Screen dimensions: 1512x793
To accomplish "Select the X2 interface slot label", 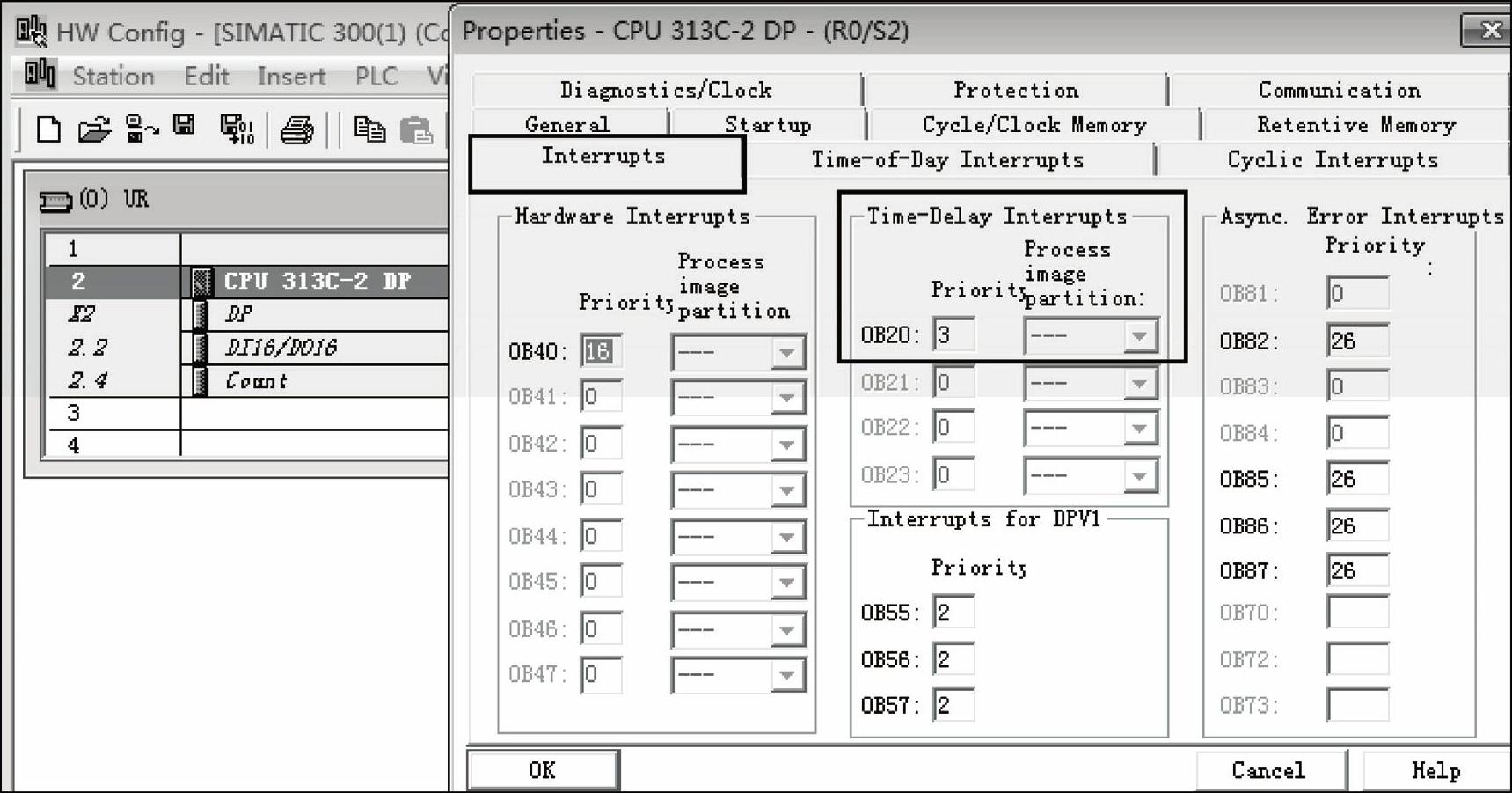I will [82, 314].
